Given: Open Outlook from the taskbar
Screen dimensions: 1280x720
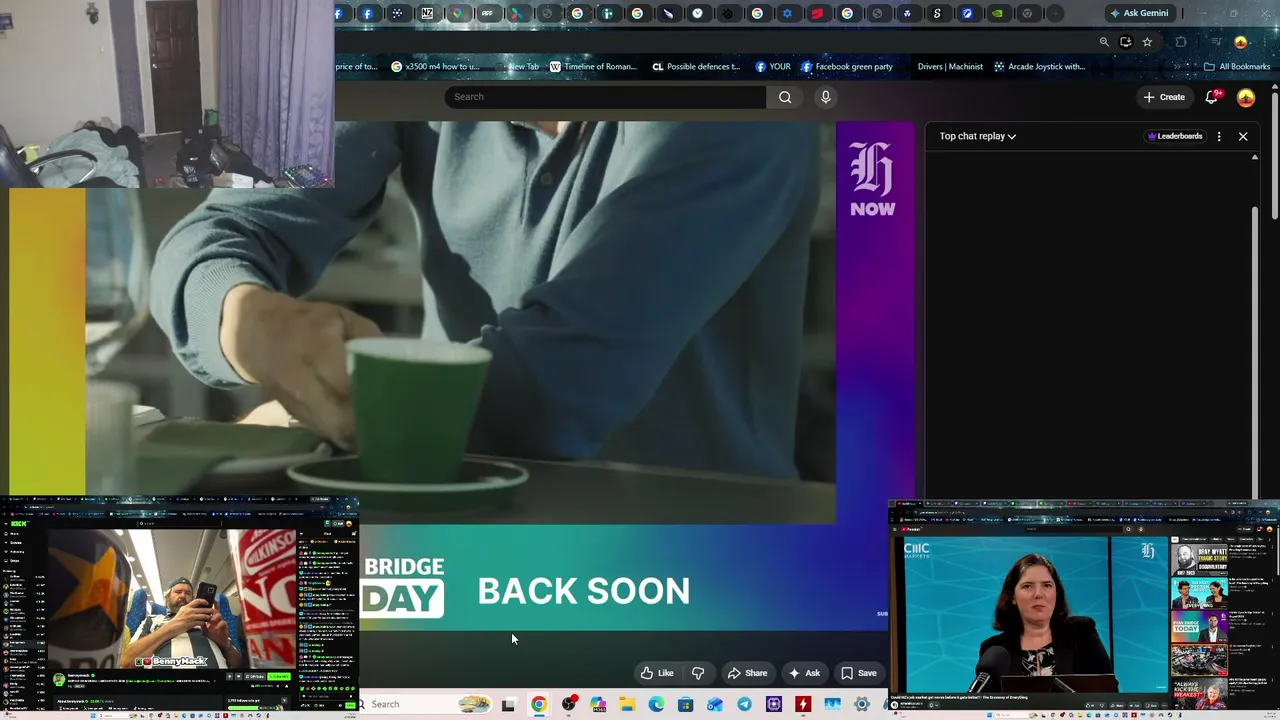Looking at the screenshot, I should click(715, 705).
